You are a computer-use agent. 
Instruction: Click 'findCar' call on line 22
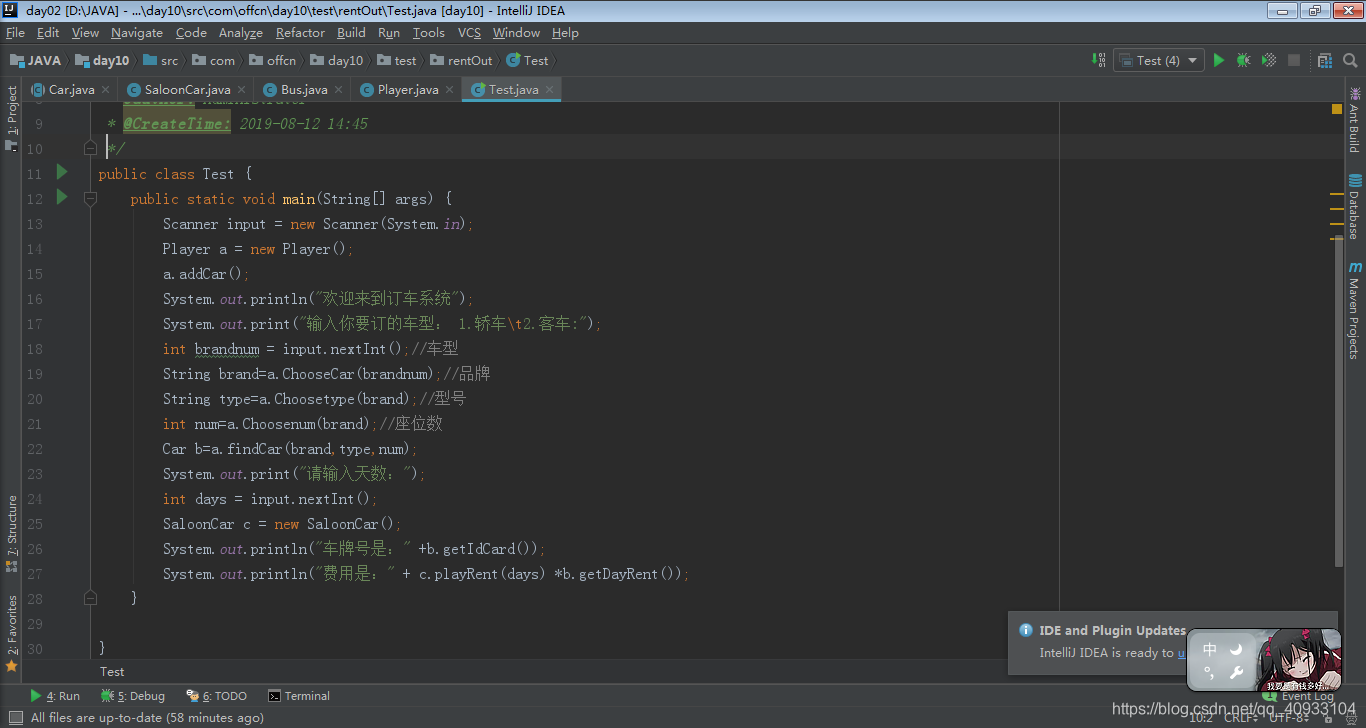point(255,449)
